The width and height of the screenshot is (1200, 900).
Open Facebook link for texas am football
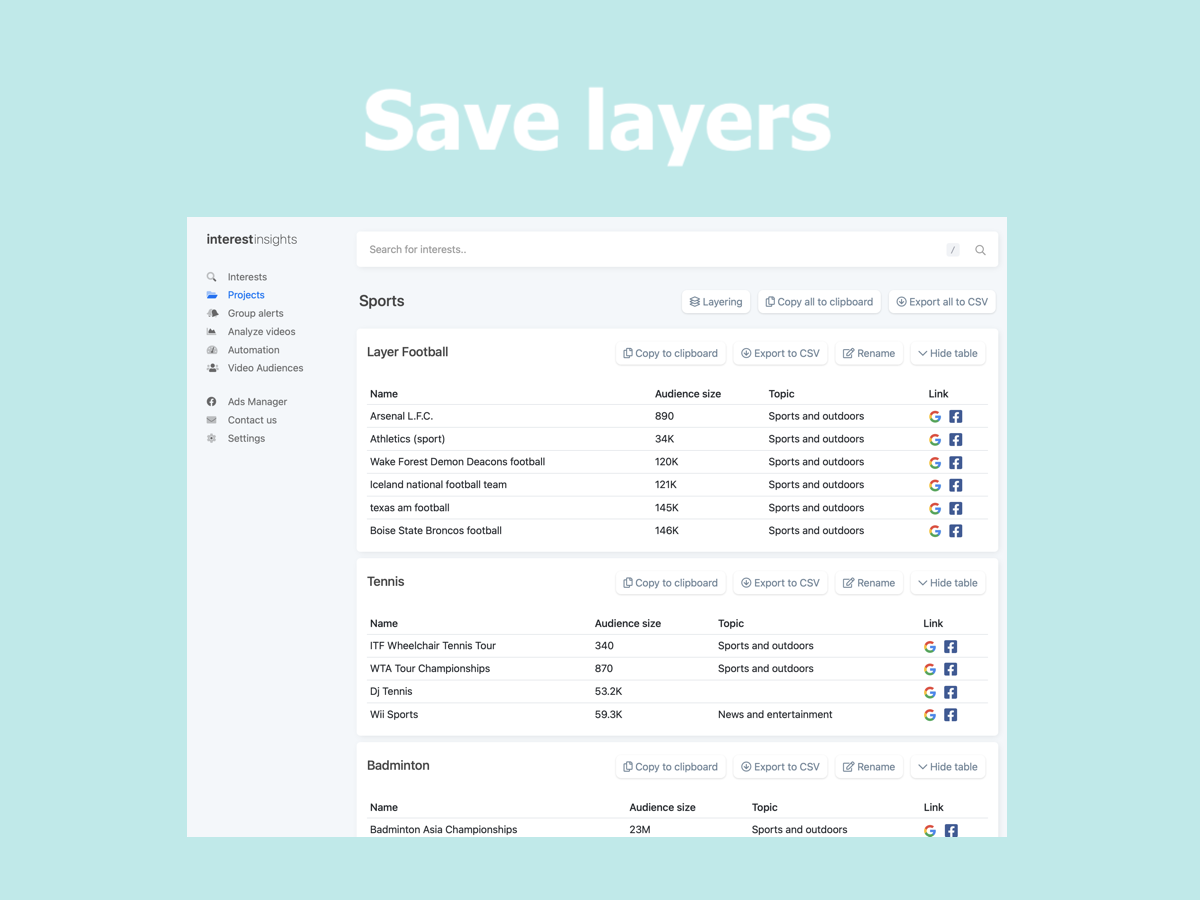click(956, 509)
